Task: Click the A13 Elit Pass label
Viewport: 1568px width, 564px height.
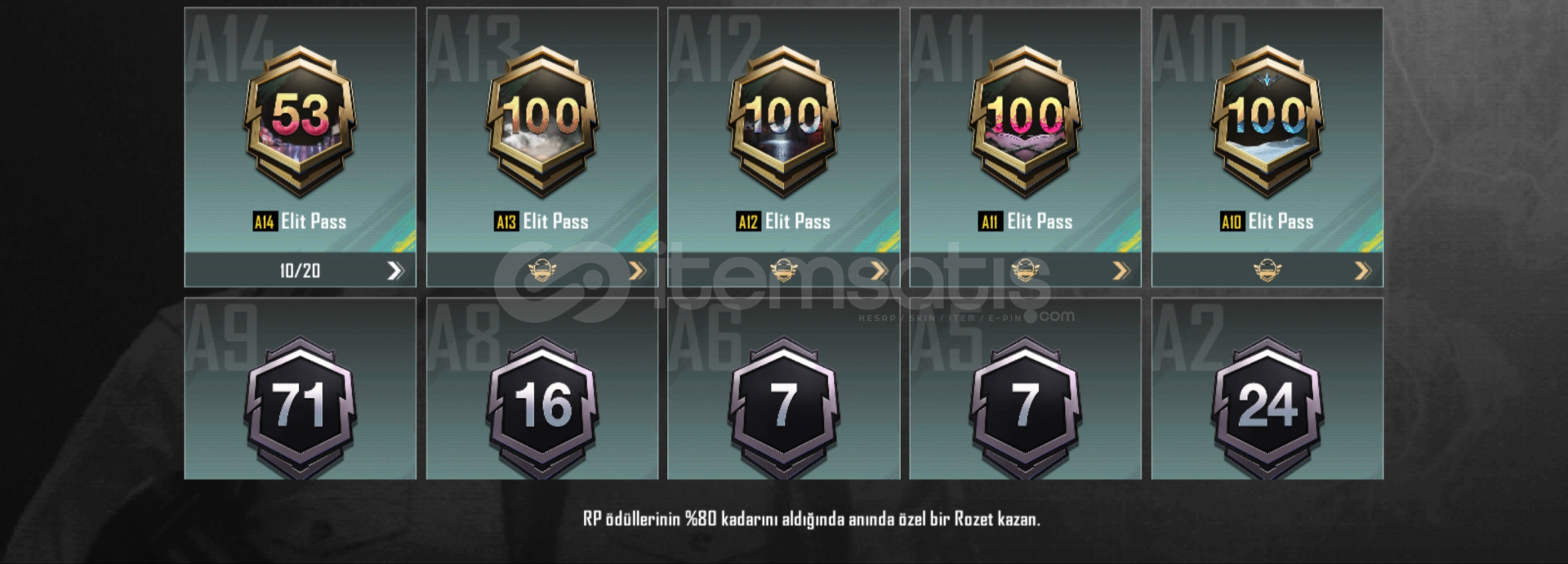Action: pos(541,222)
